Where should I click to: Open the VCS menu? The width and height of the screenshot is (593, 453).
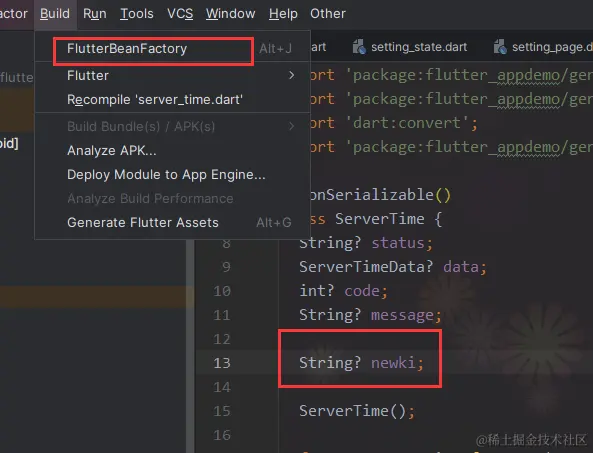(x=180, y=14)
